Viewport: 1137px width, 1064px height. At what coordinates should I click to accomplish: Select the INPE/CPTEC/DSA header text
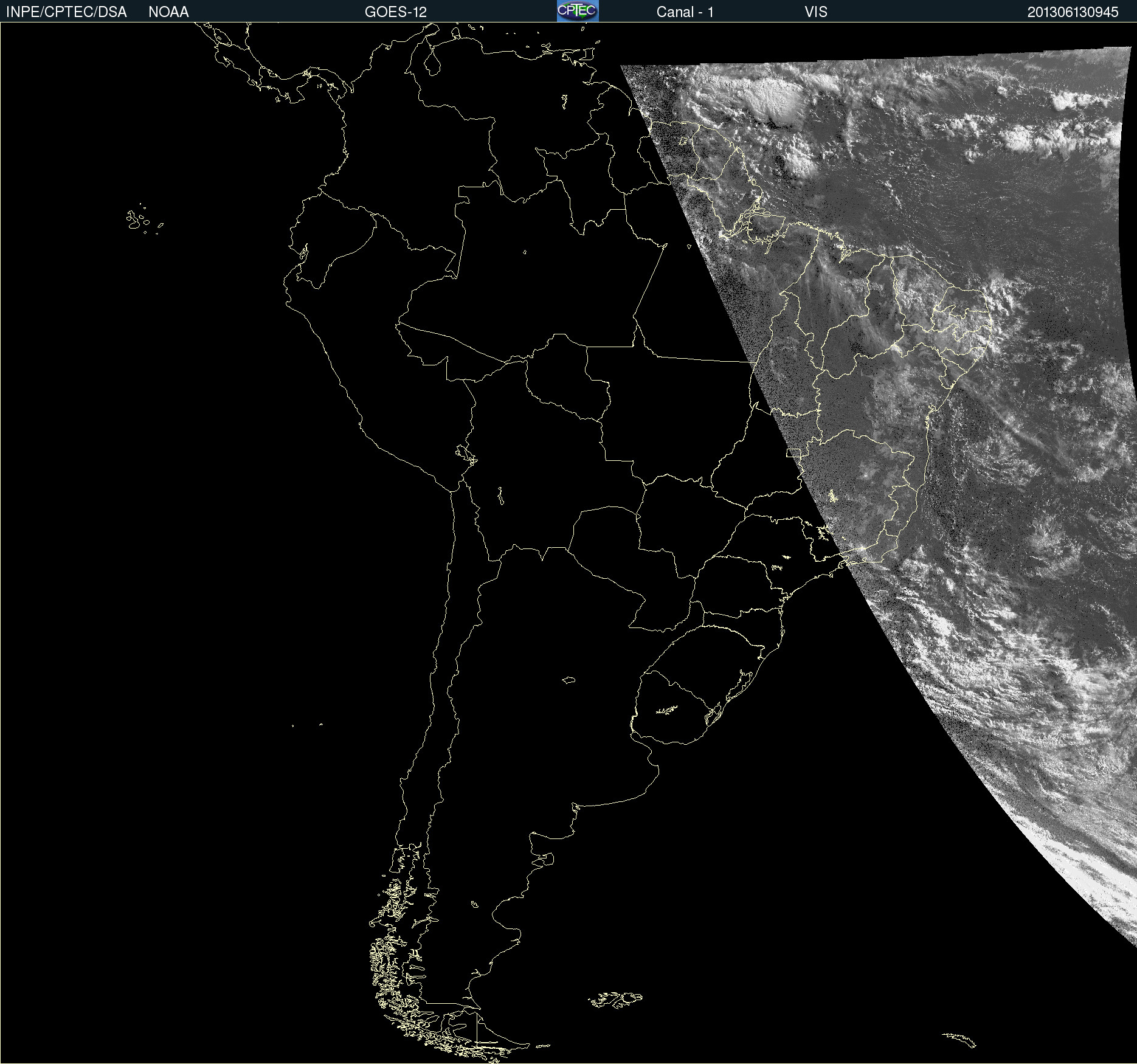pos(66,12)
